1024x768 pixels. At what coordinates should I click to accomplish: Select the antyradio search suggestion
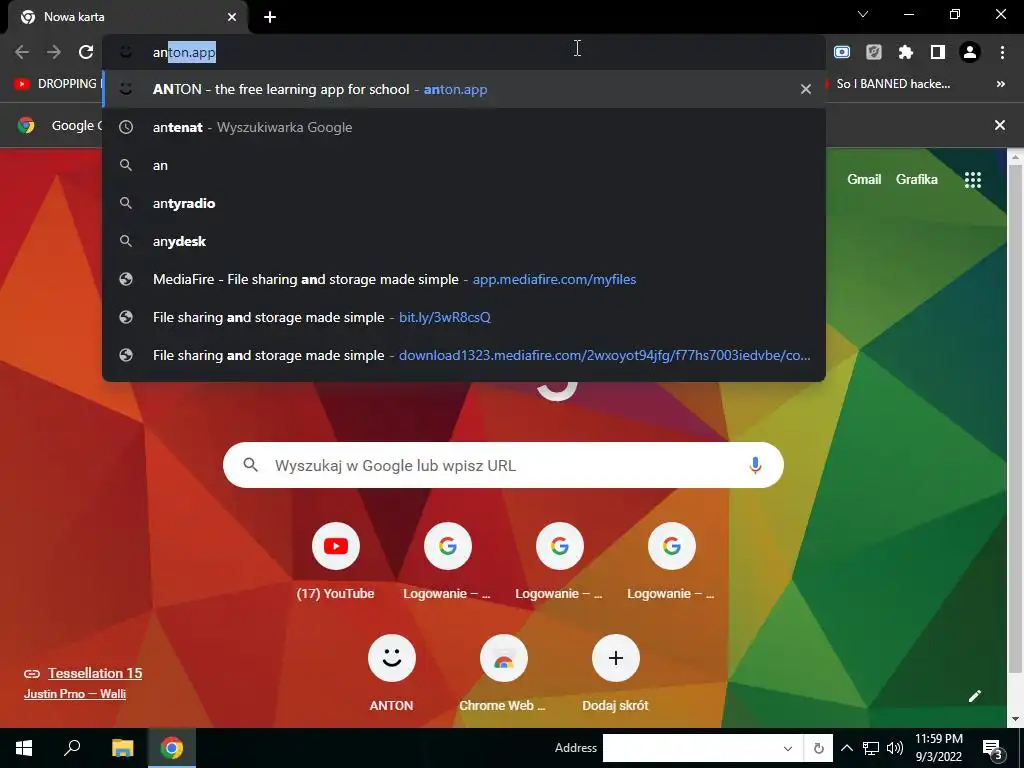[464, 203]
